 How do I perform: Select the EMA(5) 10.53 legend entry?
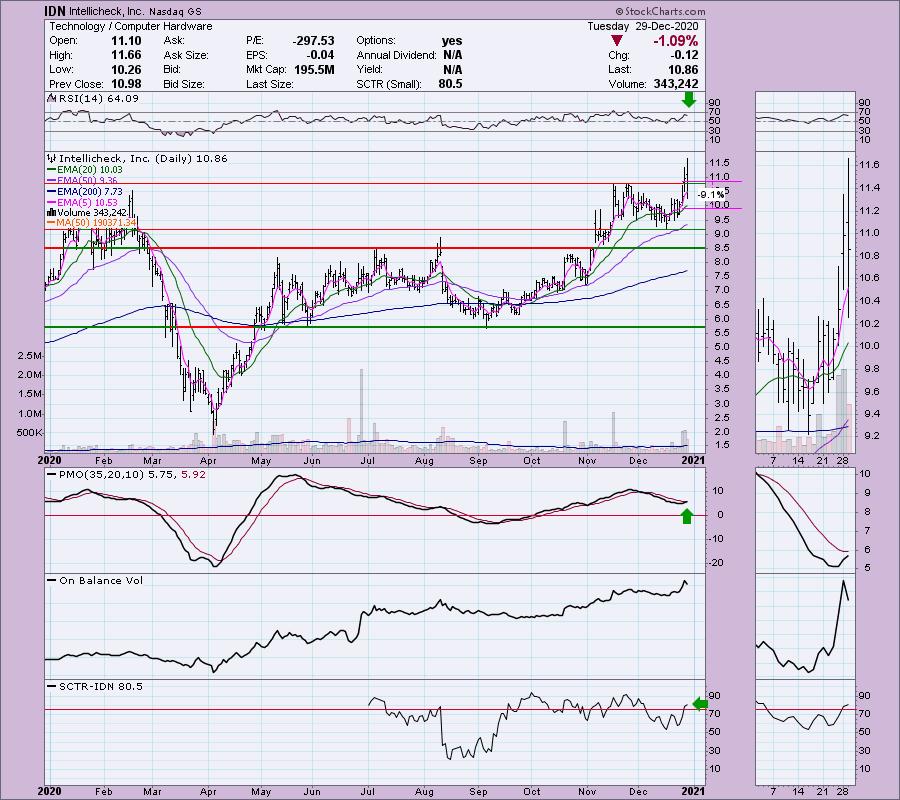[x=83, y=203]
